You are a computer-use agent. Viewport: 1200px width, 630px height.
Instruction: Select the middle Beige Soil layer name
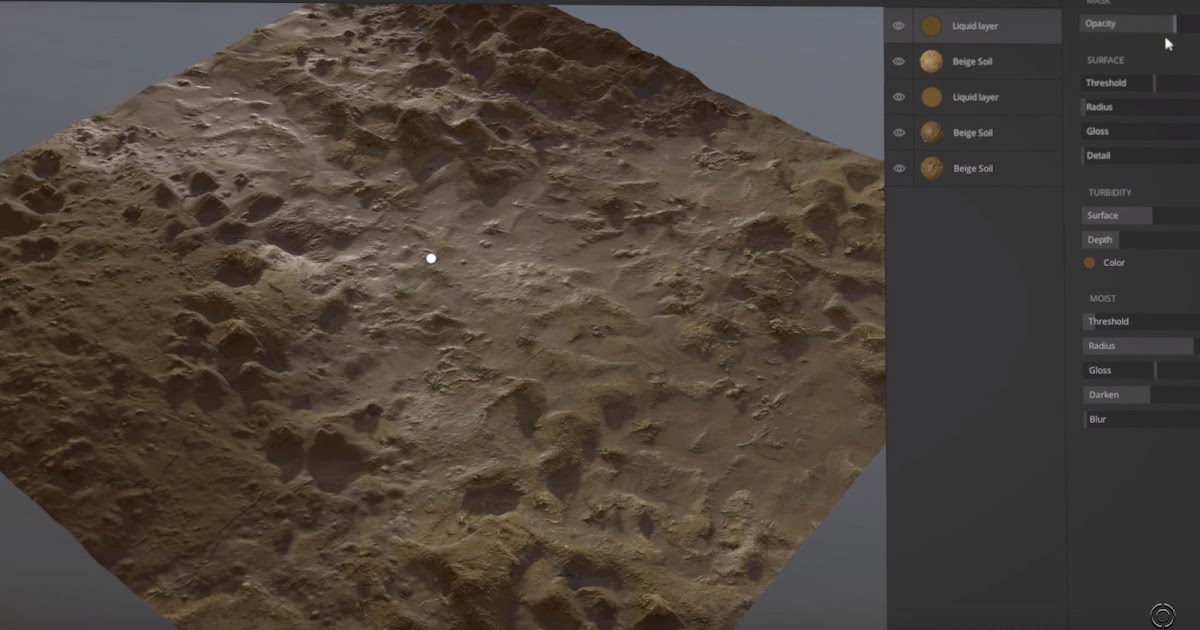(x=972, y=133)
